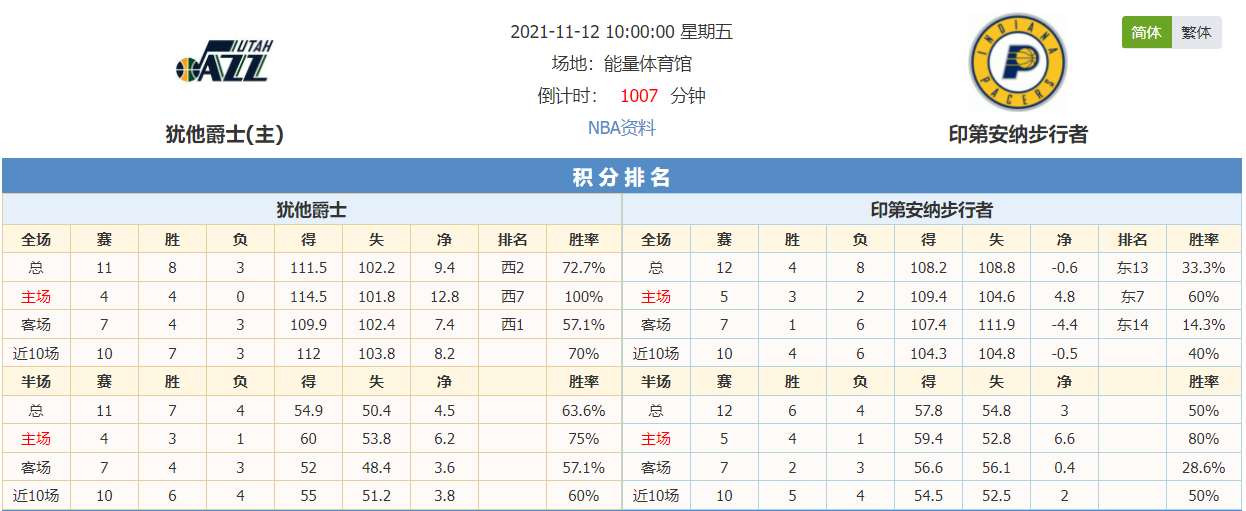This screenshot has height=511, width=1246.
Task: Click Jazz half-game win rate 63.6%
Action: tap(584, 411)
